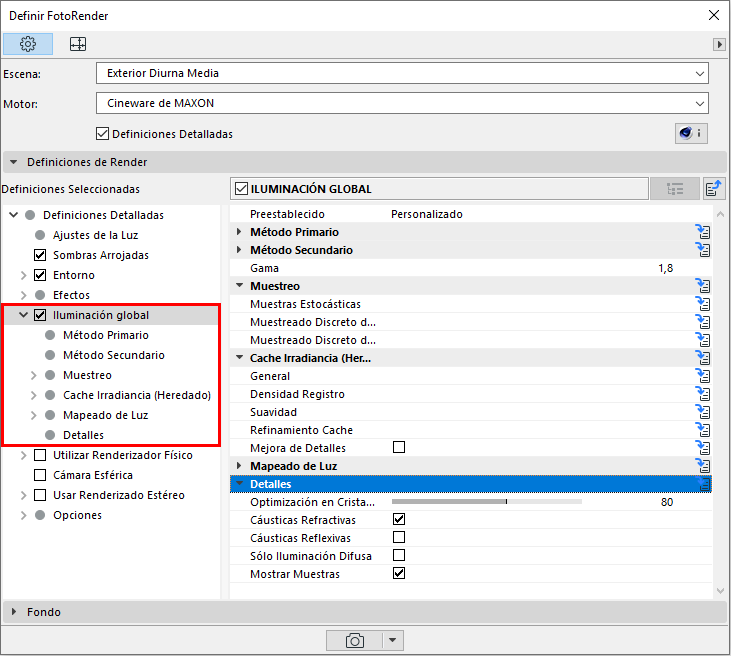The height and width of the screenshot is (656, 731).
Task: Click the import icon on Muestreo row
Action: click(703, 286)
